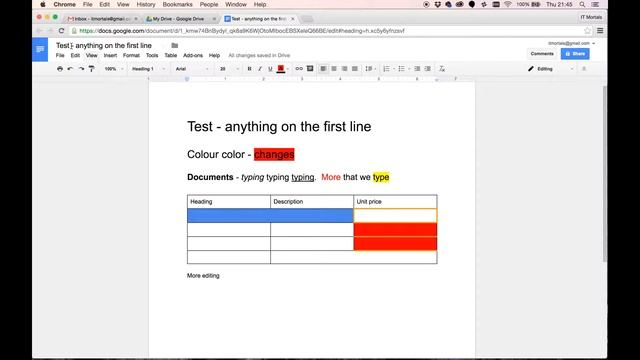Open the Format menu
The height and width of the screenshot is (360, 640).
coord(131,55)
